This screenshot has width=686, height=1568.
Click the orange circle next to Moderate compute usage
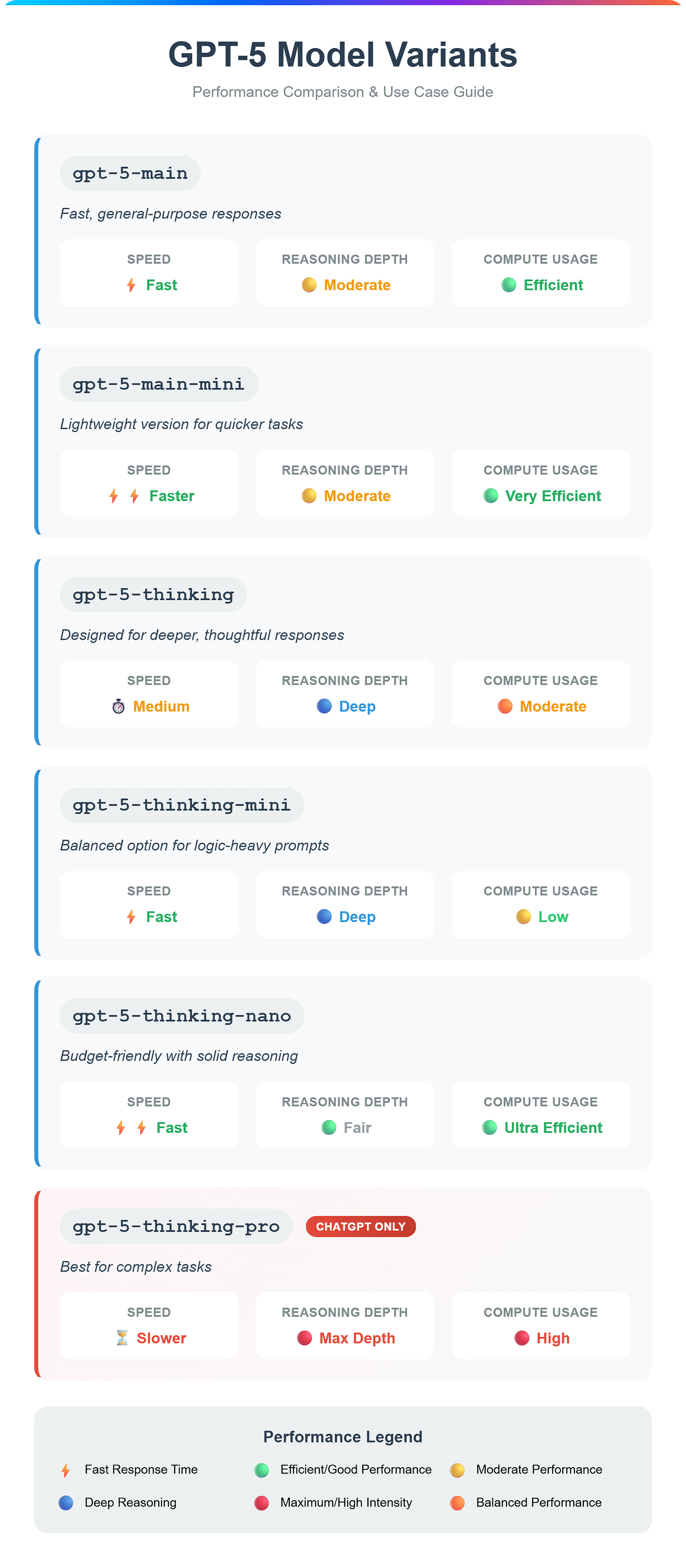(505, 706)
